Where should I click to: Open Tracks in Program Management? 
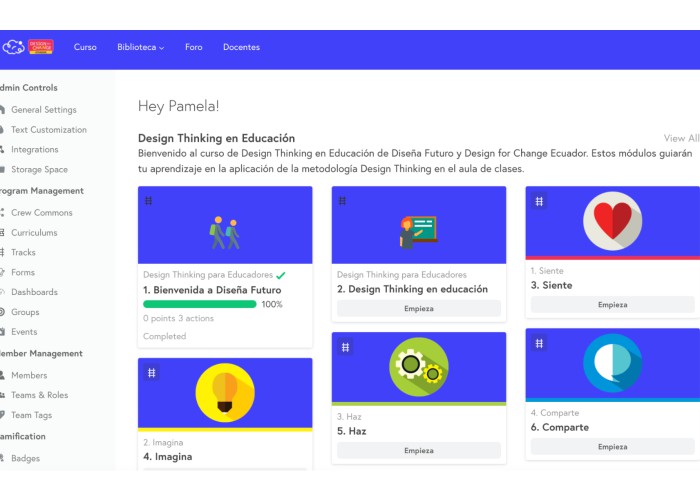(23, 252)
